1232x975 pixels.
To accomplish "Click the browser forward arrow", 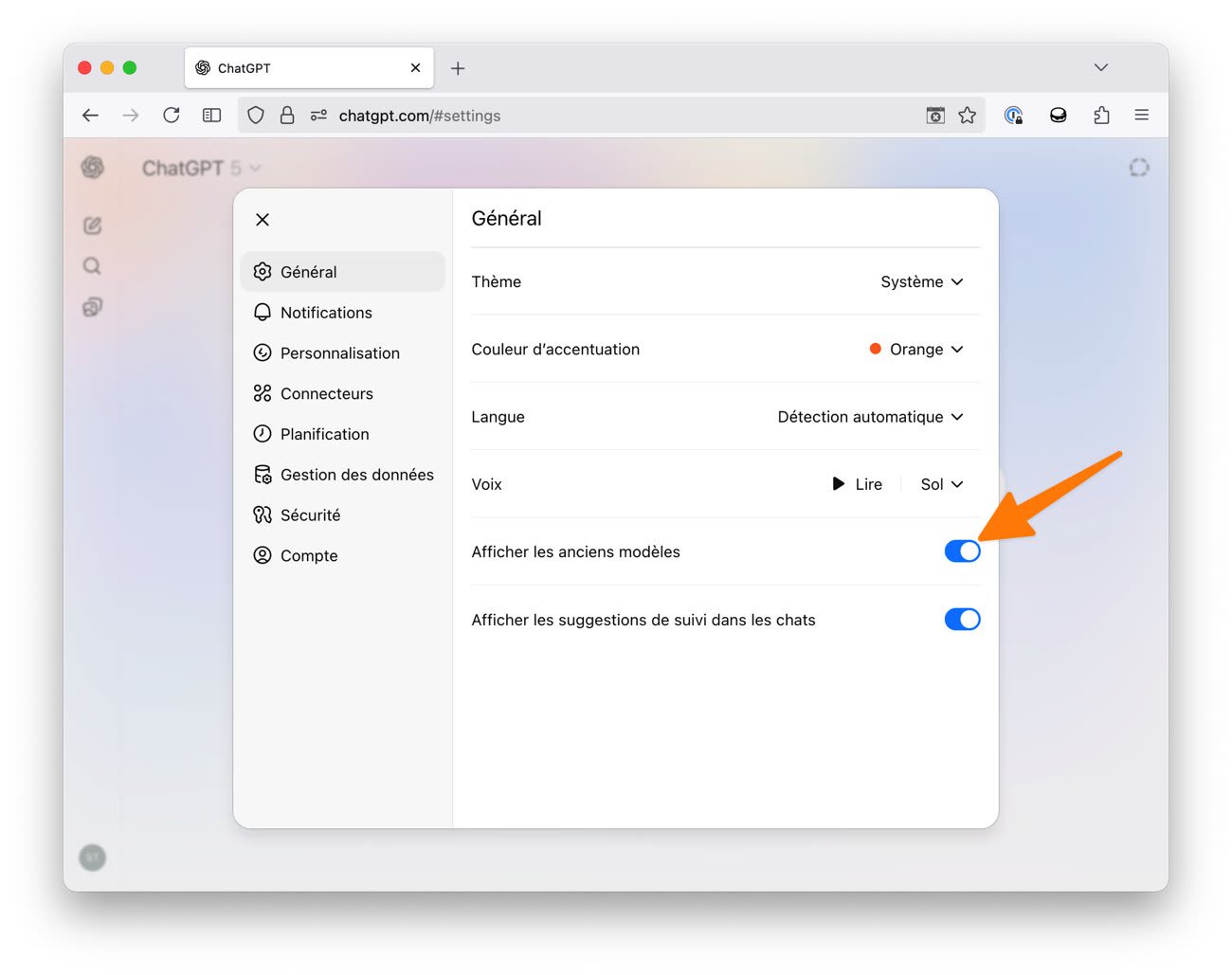I will click(x=131, y=116).
